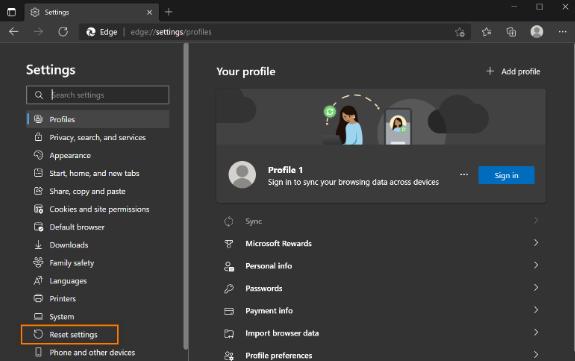
Task: Open Passwords row
Action: (x=381, y=288)
